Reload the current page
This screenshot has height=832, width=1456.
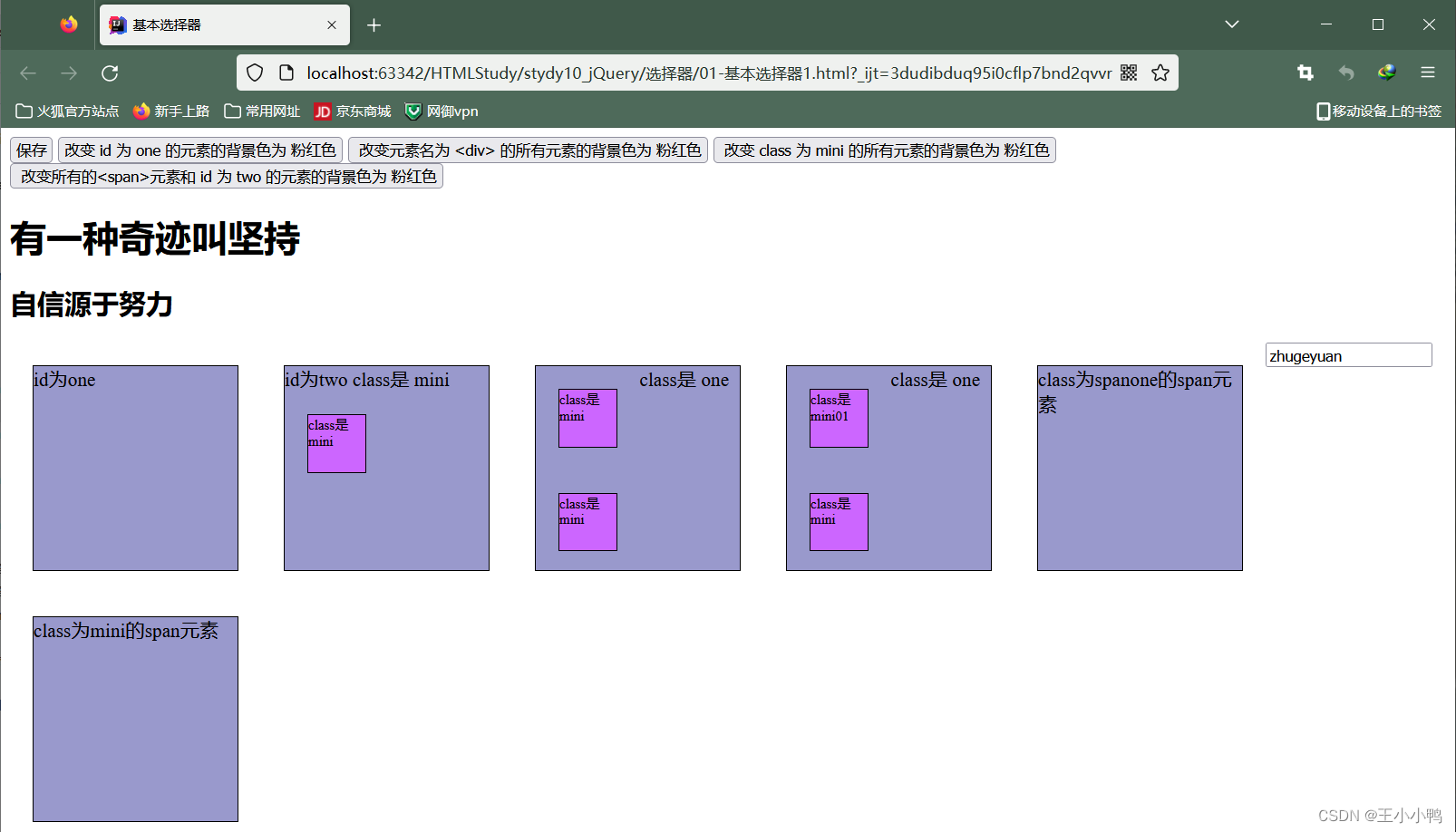click(110, 73)
